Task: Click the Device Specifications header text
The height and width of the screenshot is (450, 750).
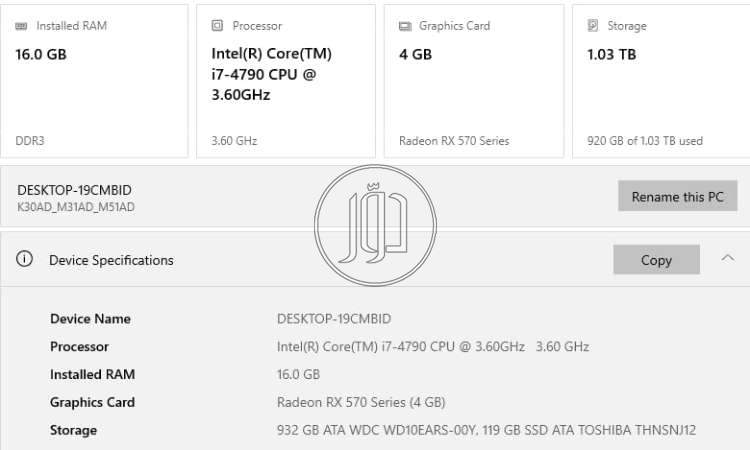Action: click(x=111, y=260)
